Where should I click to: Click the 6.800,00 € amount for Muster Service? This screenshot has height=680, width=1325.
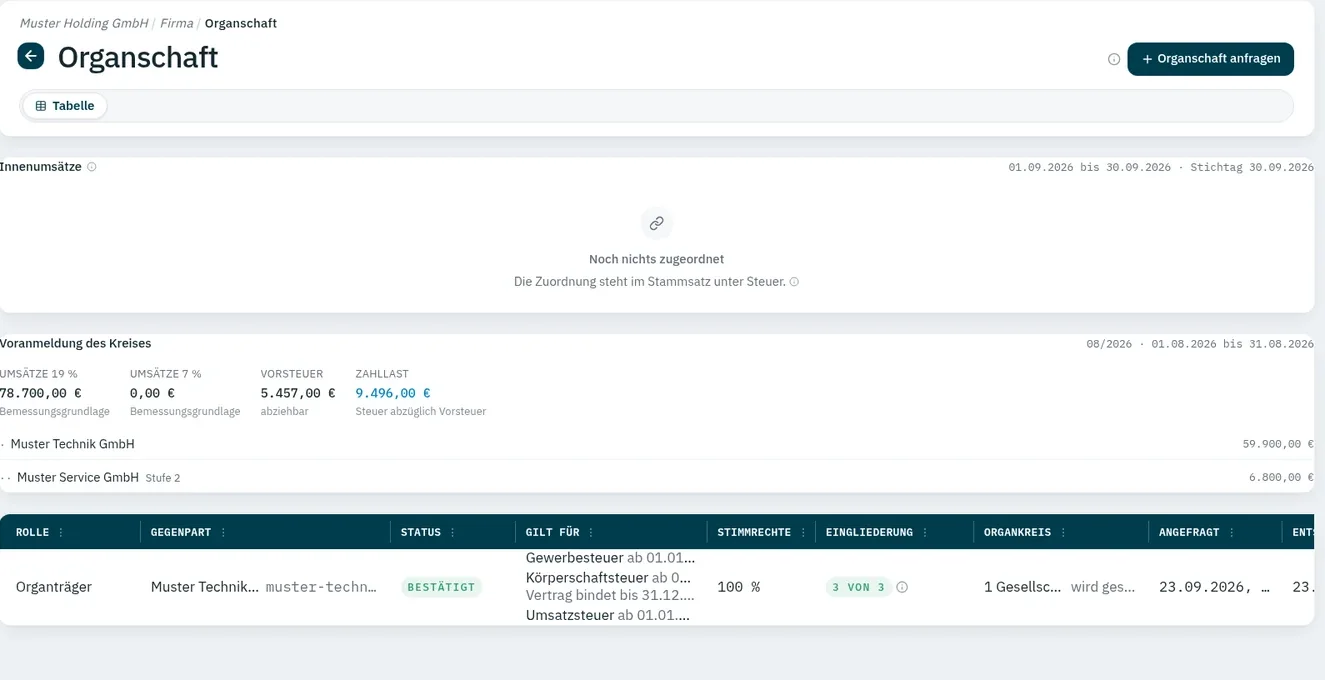[1281, 478]
